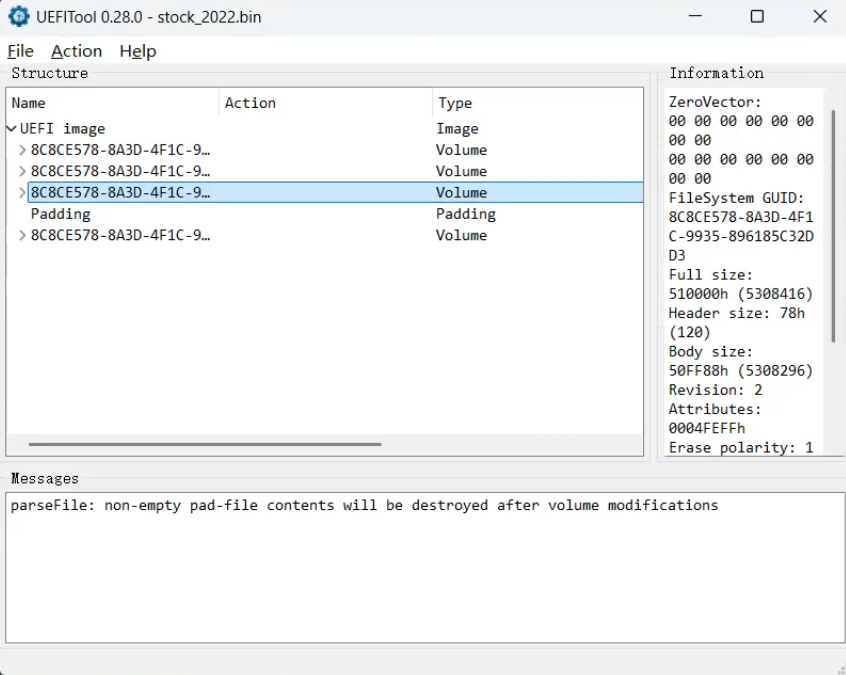Click the Type column header
Image resolution: width=846 pixels, height=675 pixels.
[x=538, y=103]
